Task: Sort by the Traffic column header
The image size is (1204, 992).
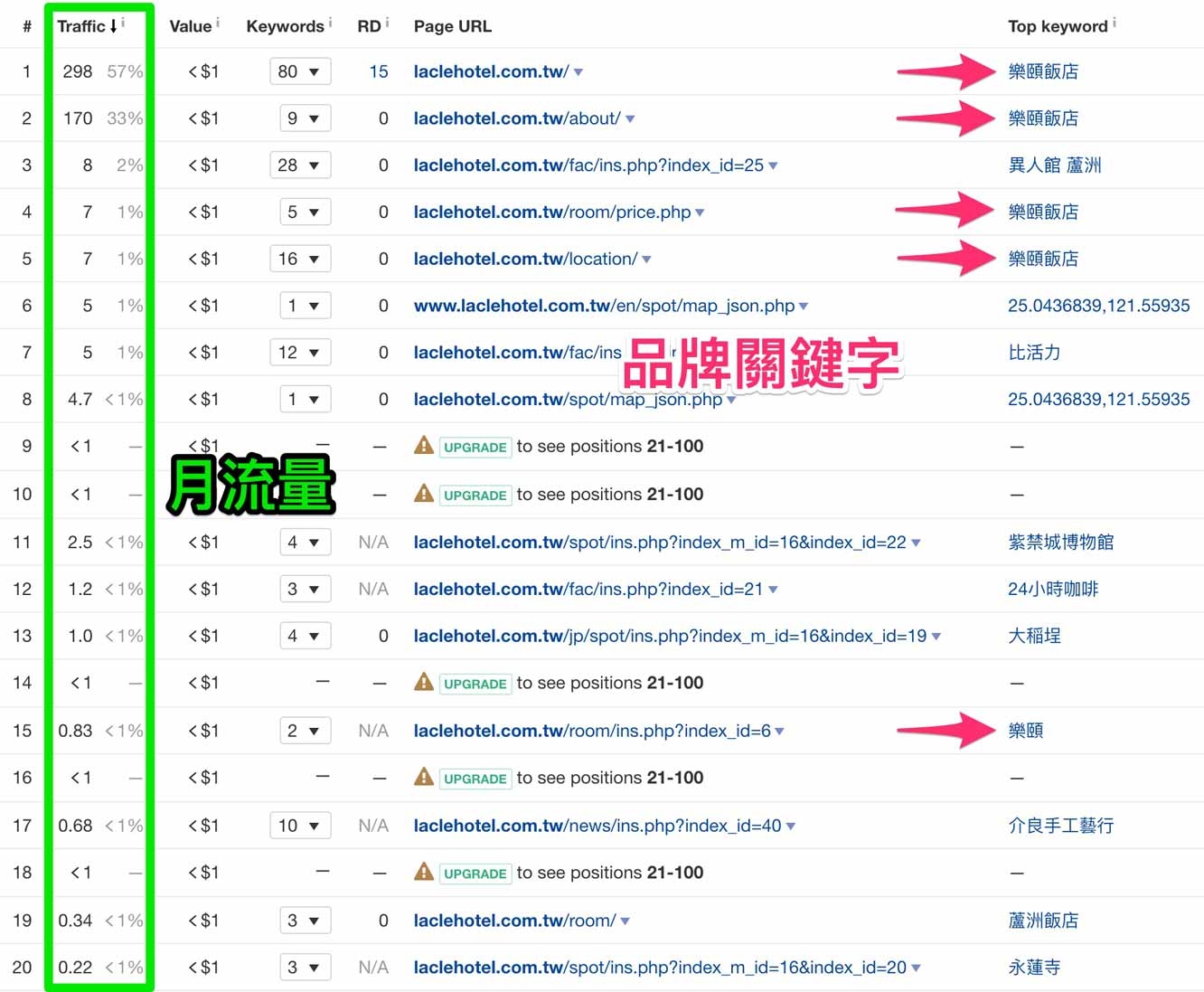Action: click(87, 26)
